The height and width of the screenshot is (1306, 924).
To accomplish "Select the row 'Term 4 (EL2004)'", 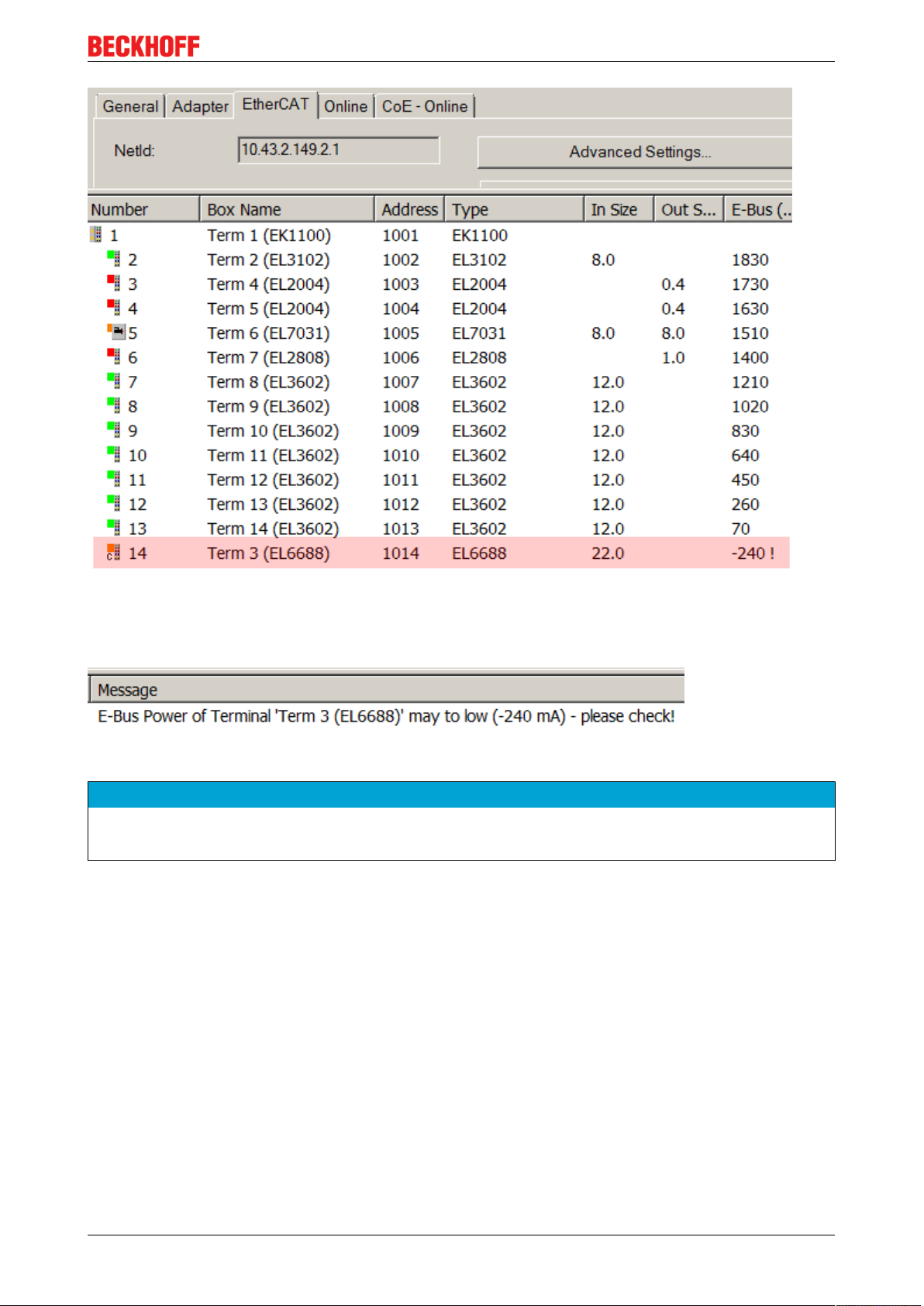I will (x=440, y=284).
